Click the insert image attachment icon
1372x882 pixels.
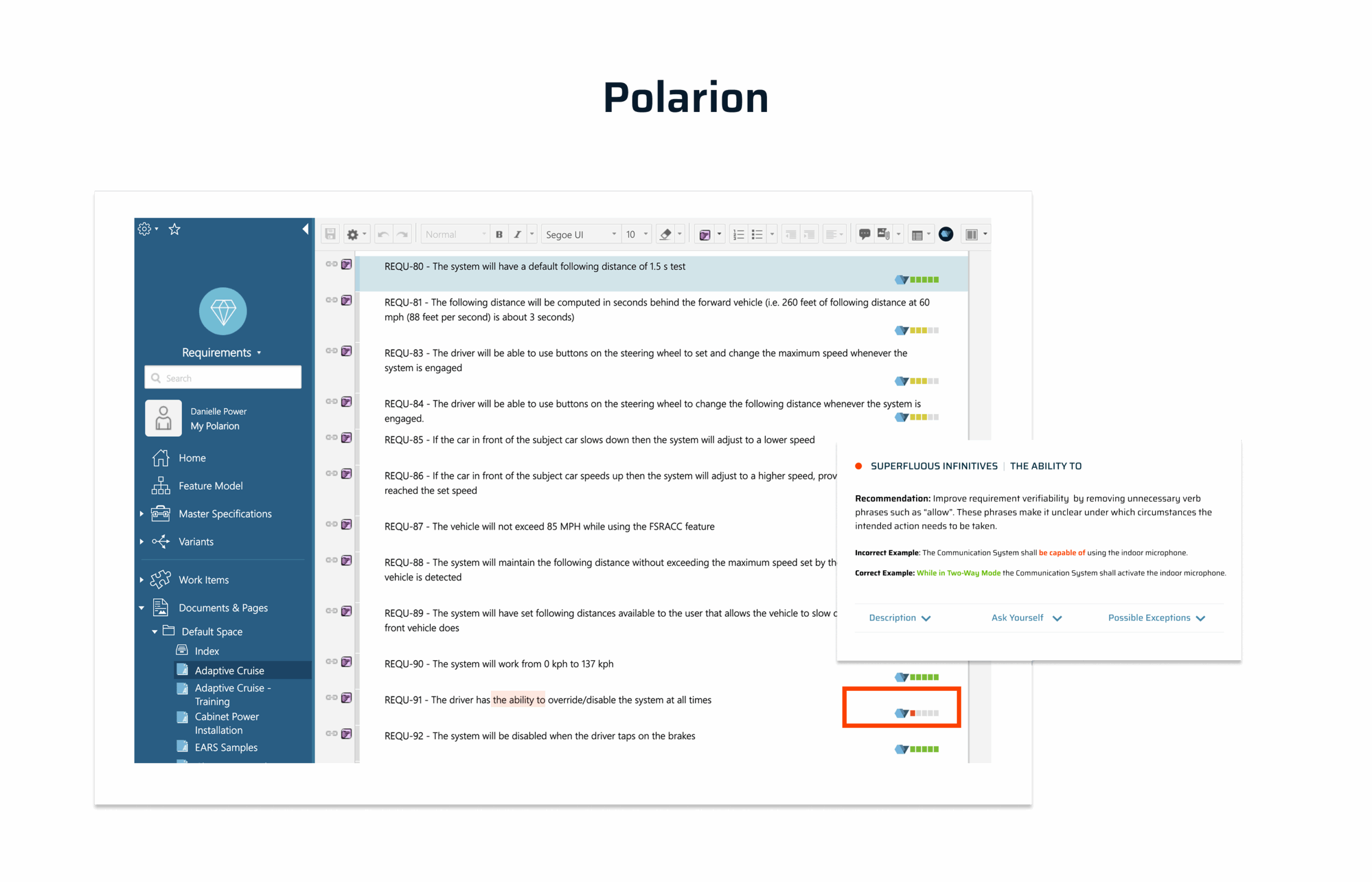tap(883, 234)
